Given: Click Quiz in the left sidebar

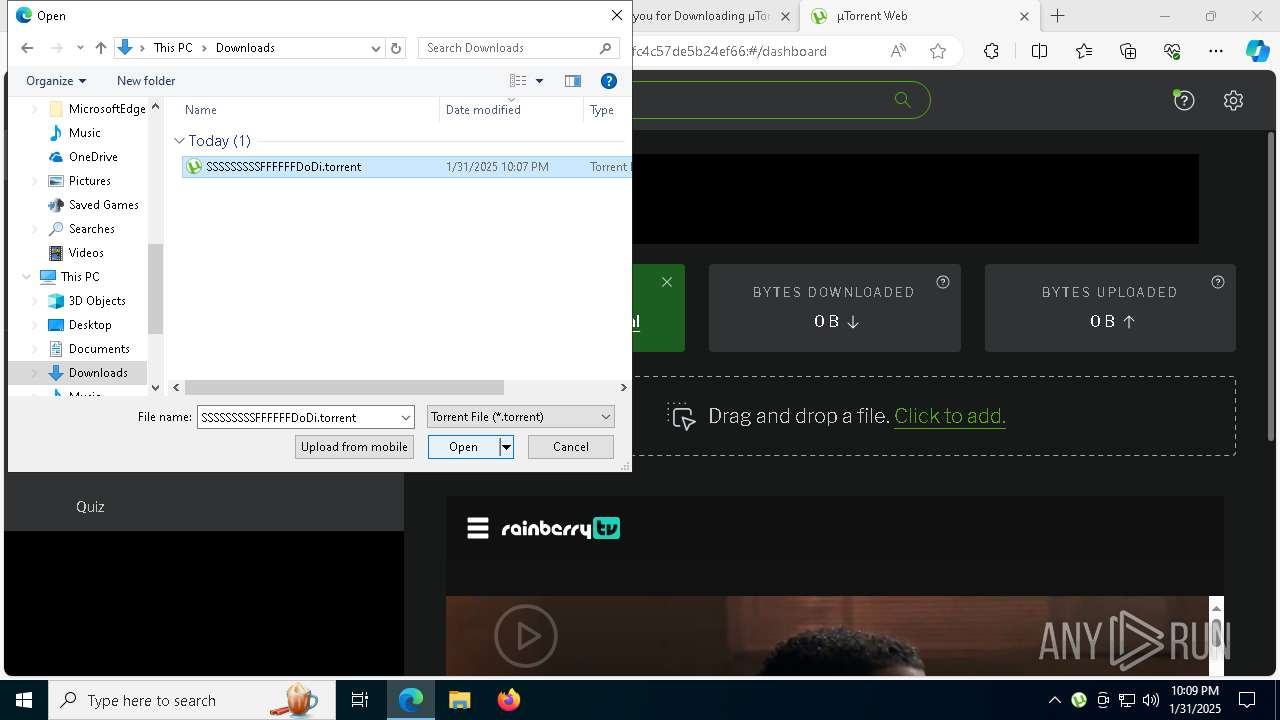Looking at the screenshot, I should coord(90,507).
